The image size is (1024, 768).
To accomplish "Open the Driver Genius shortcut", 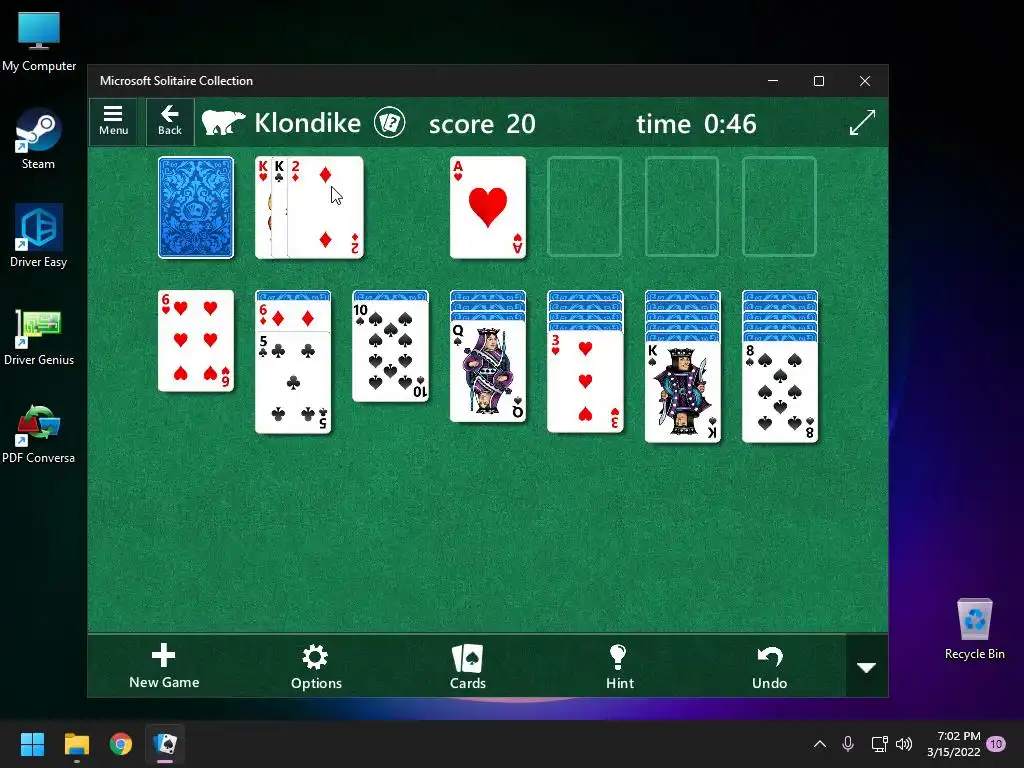I will click(x=39, y=336).
